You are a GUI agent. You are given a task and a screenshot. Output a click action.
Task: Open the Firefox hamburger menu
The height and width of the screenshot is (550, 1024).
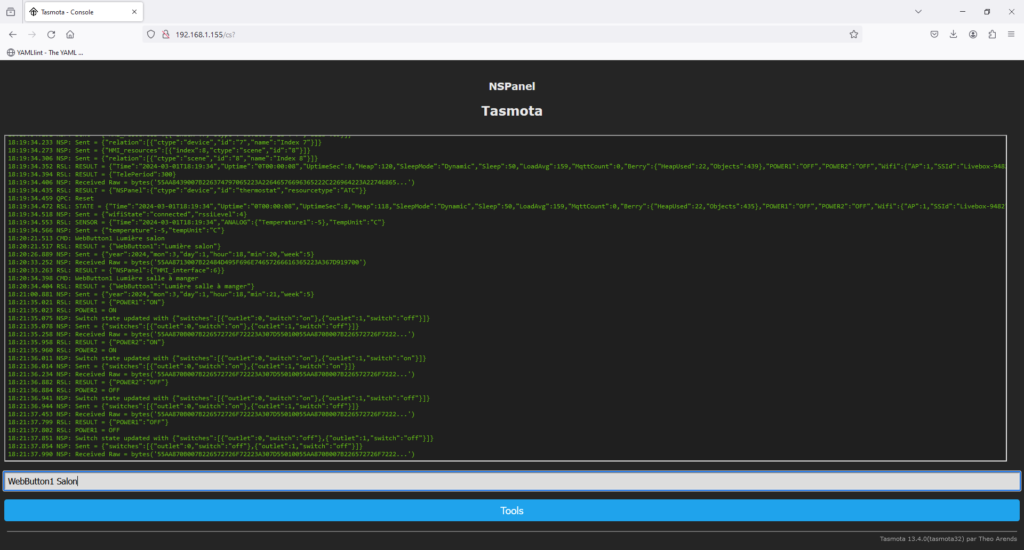pyautogui.click(x=1011, y=35)
